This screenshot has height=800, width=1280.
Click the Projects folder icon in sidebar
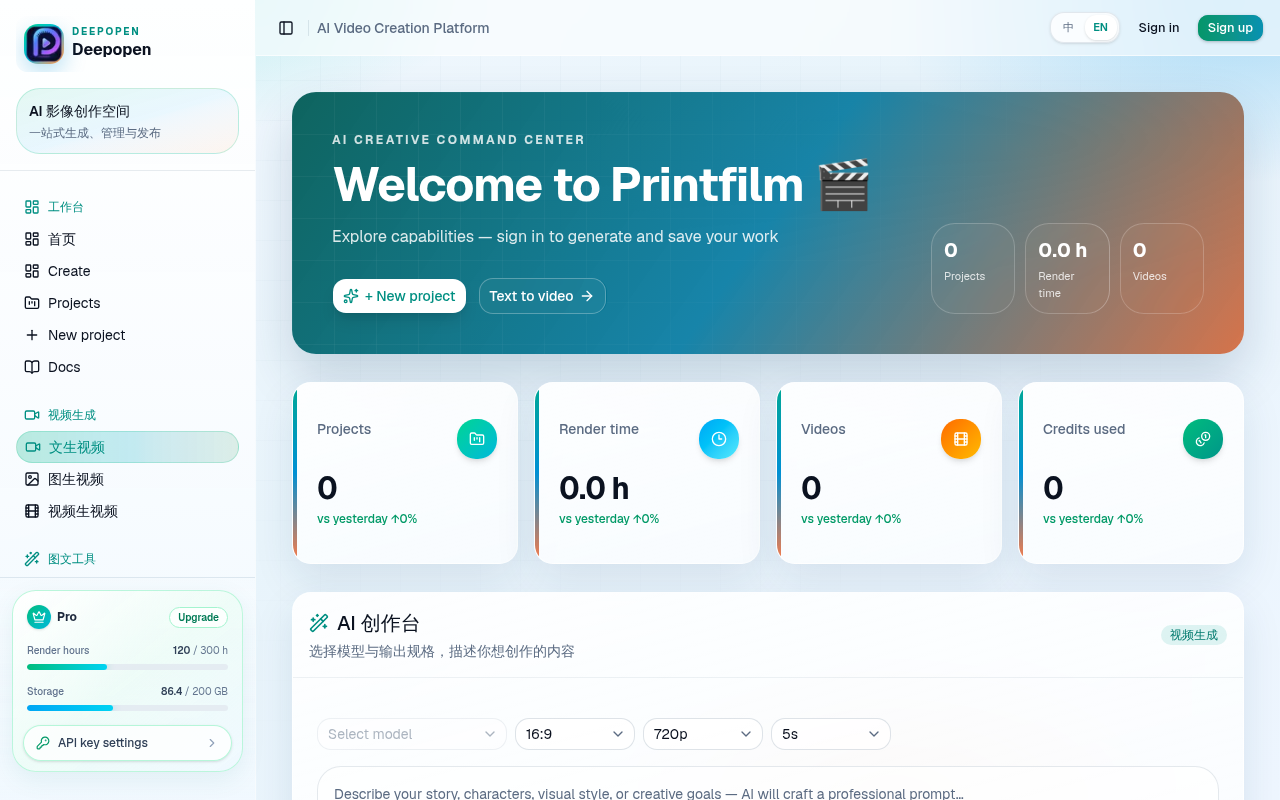(x=32, y=303)
